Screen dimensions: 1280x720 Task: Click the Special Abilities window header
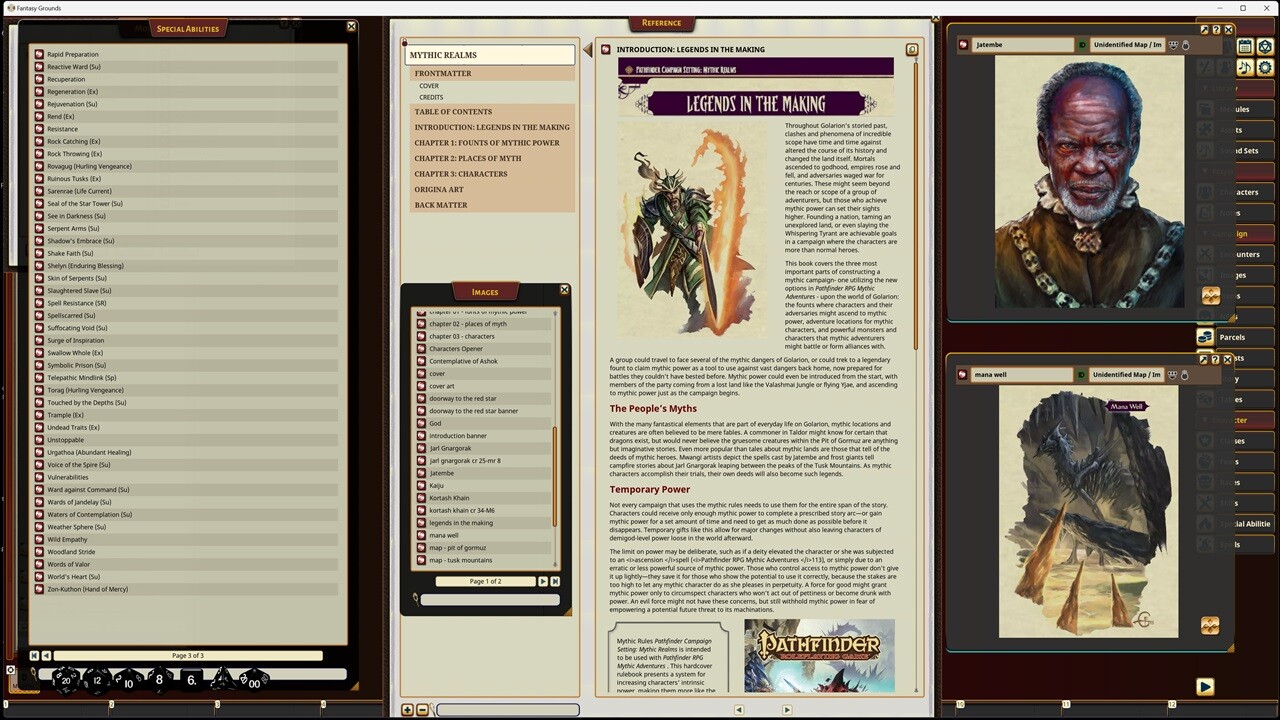click(x=187, y=28)
